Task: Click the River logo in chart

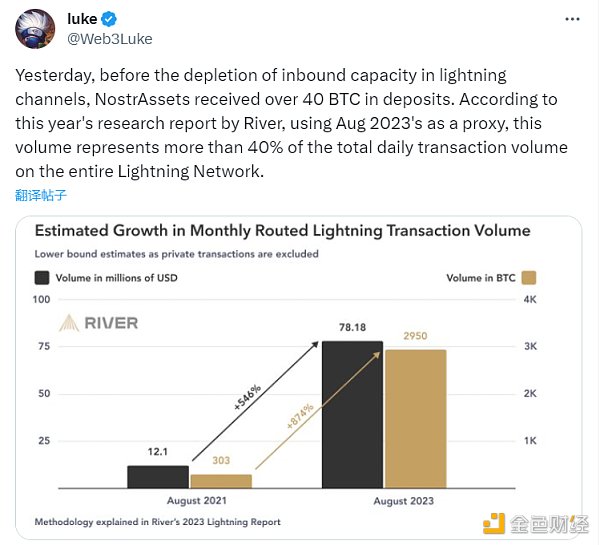Action: 99,323
